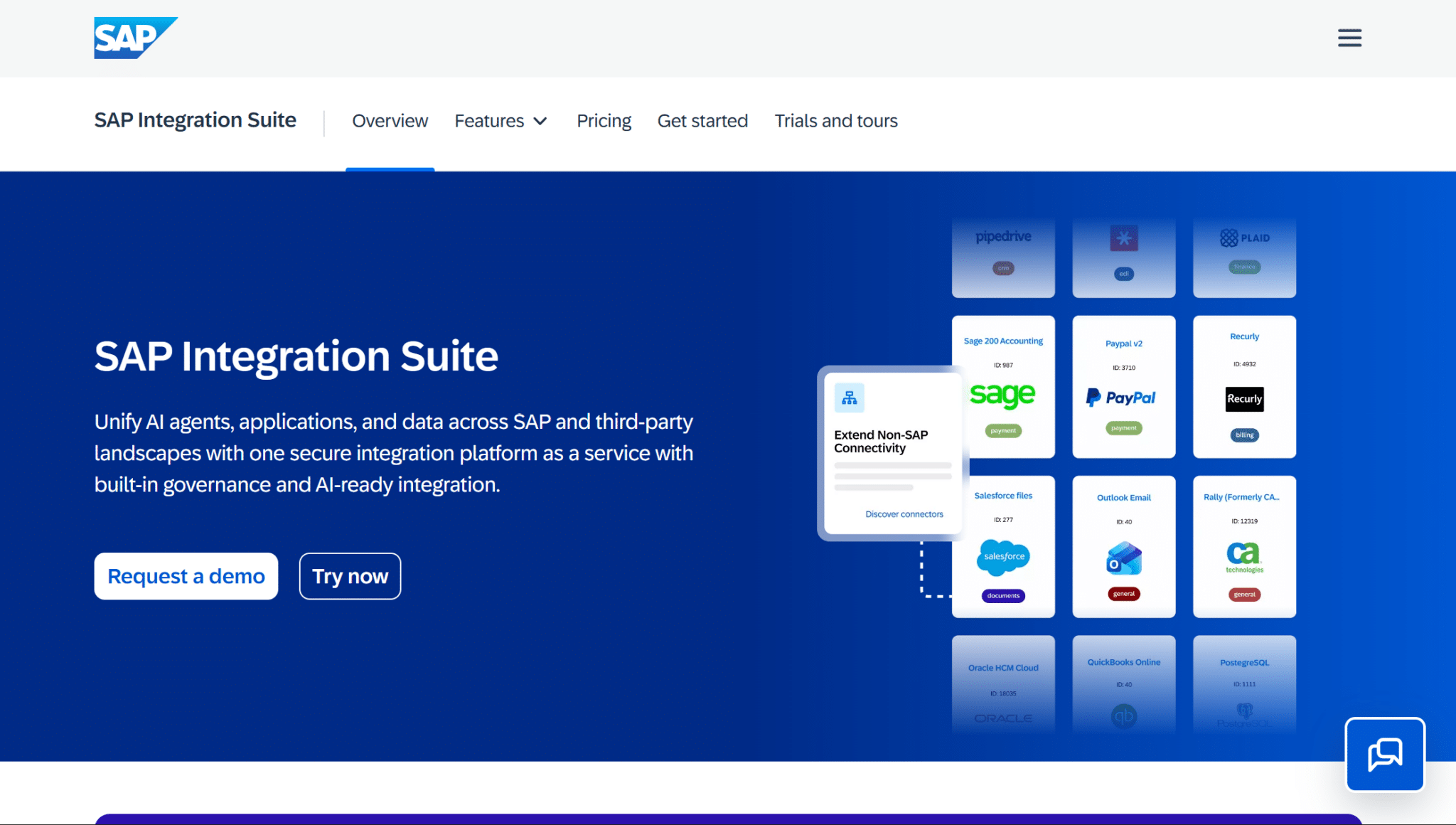Click the Discover connectors link
This screenshot has width=1456, height=825.
904,514
